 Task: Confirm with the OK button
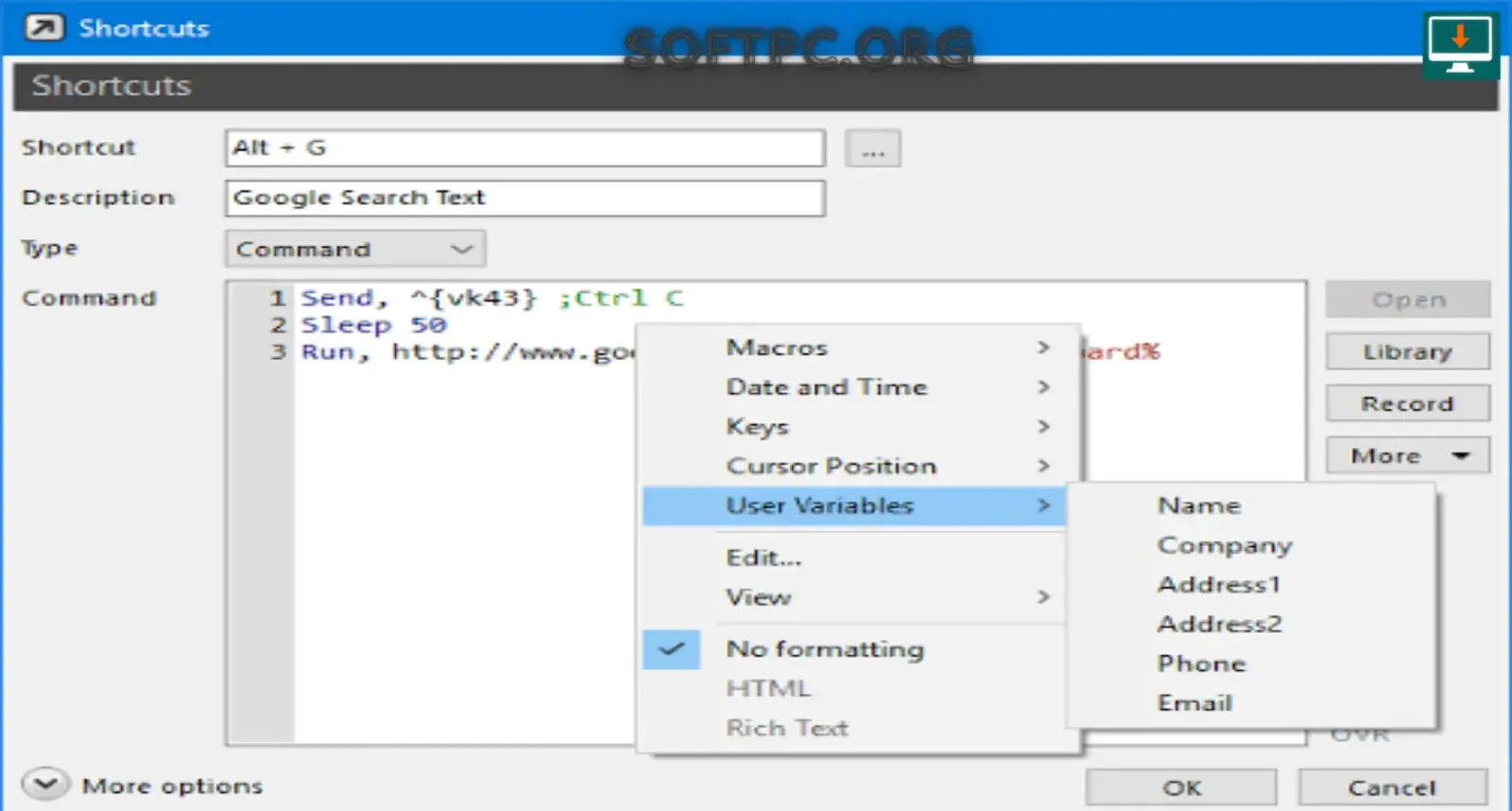click(1181, 787)
